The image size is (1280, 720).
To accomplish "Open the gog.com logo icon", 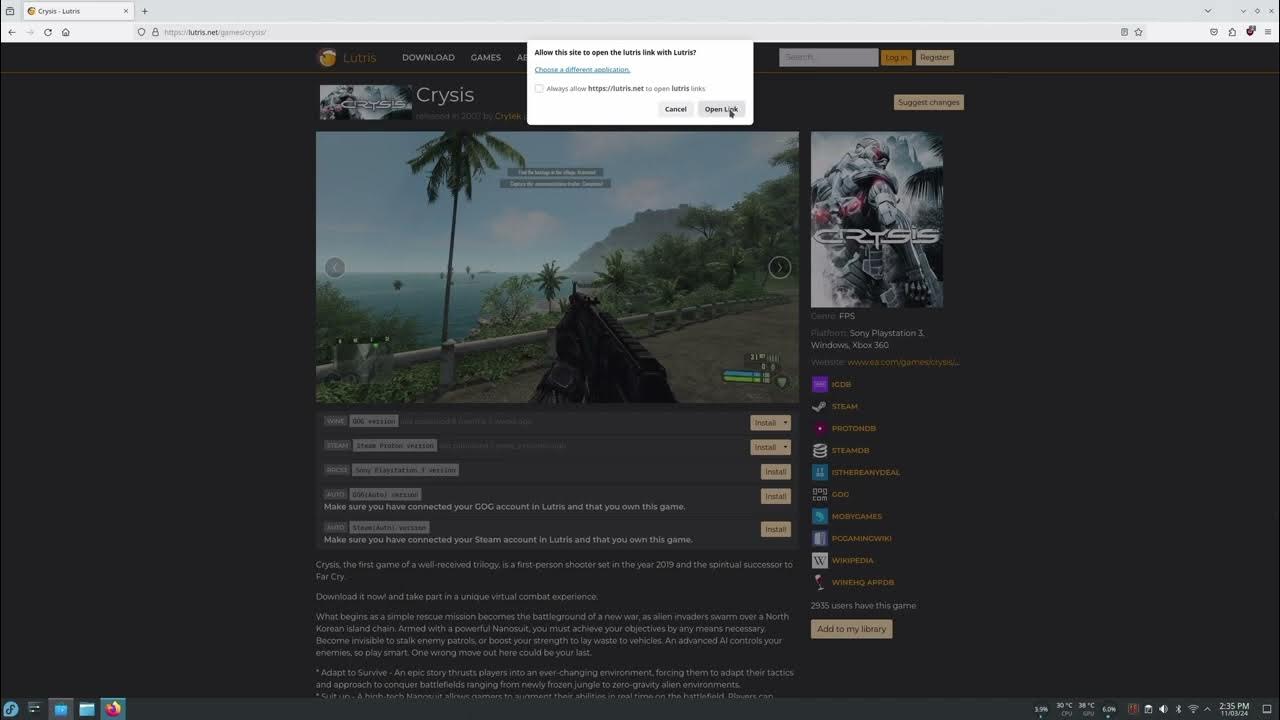I will click(820, 494).
